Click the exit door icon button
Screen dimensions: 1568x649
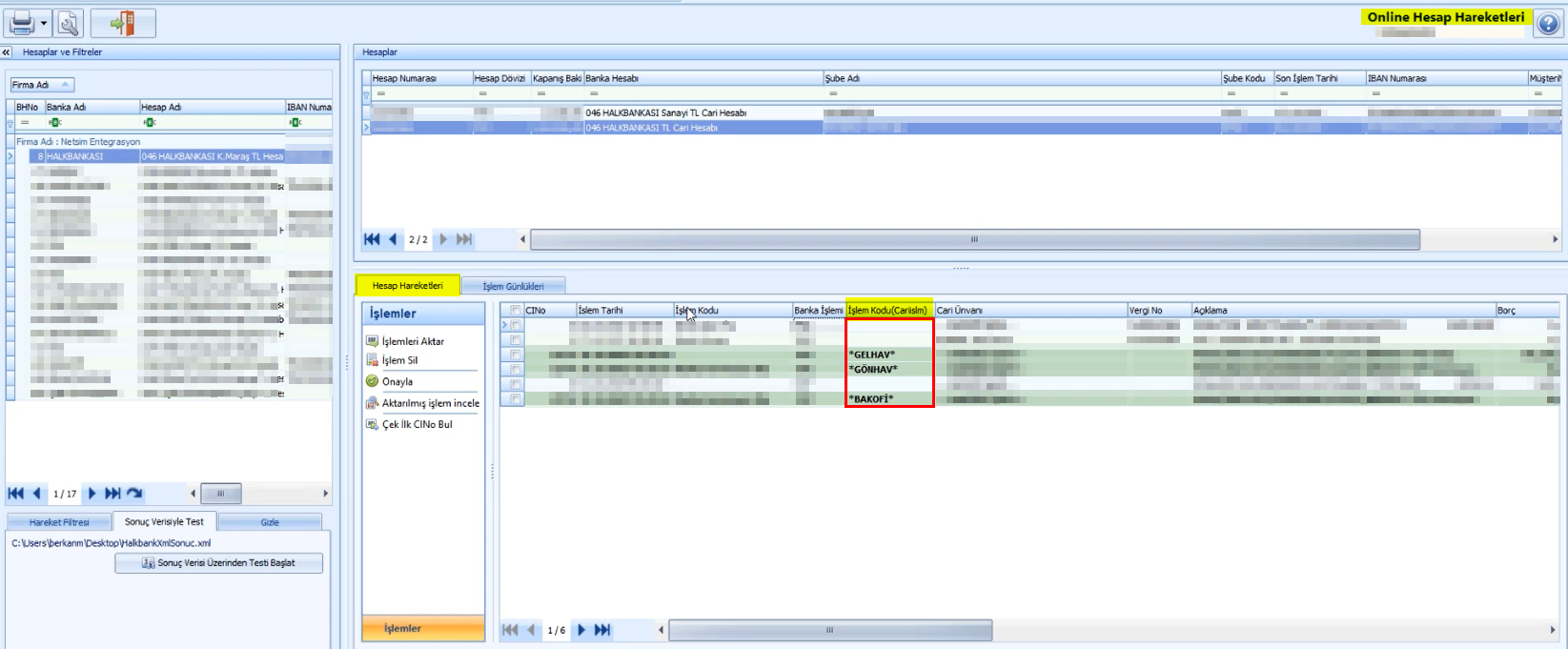coord(123,23)
